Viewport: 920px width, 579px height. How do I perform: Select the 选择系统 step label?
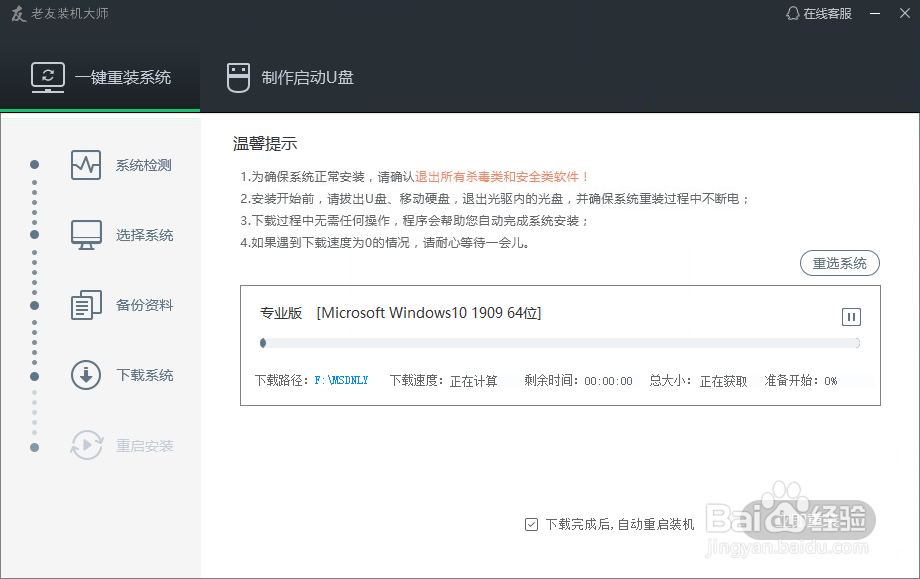click(144, 235)
